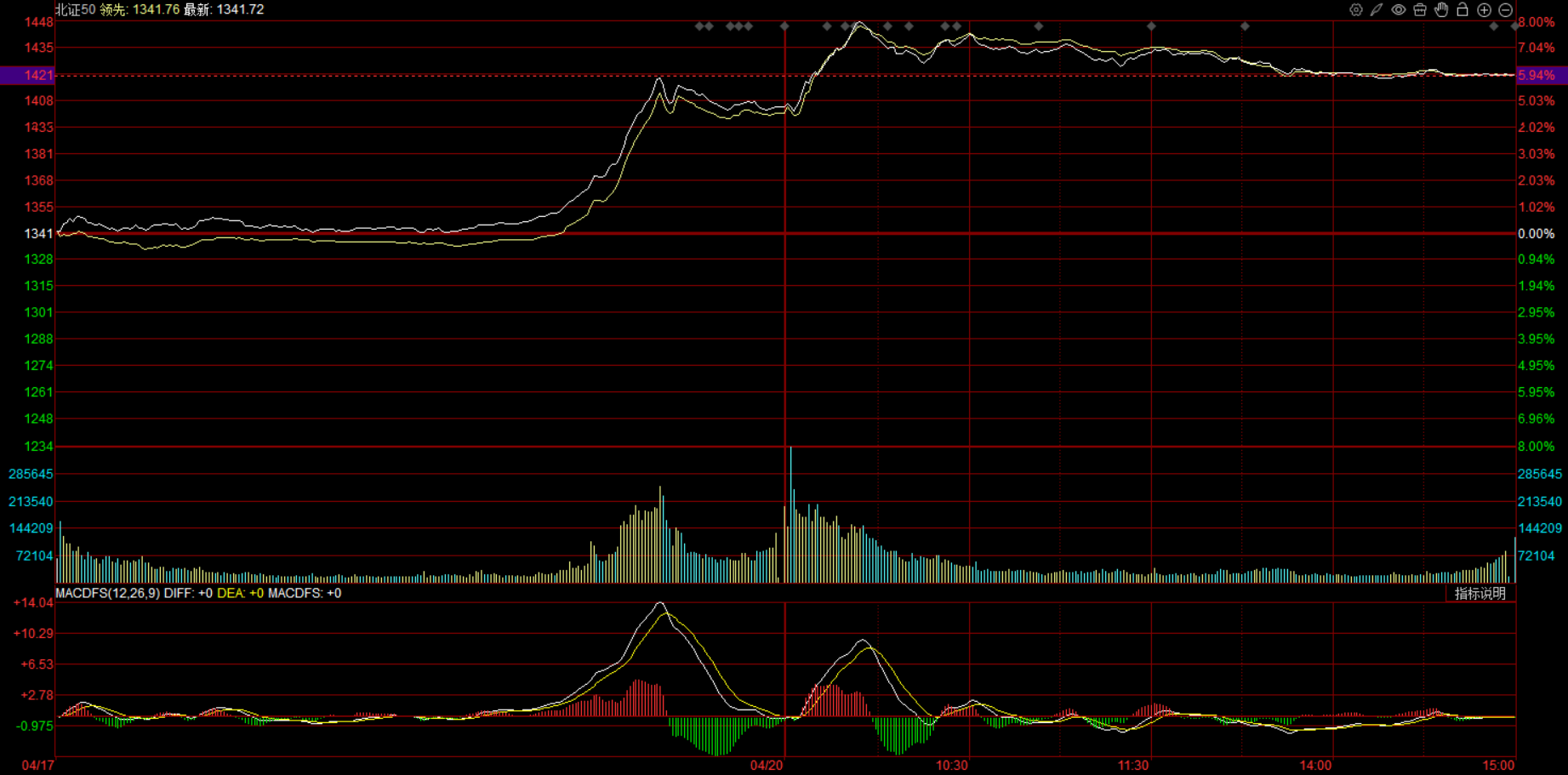
Task: Click the 10:30 time axis label
Action: pyautogui.click(x=951, y=766)
